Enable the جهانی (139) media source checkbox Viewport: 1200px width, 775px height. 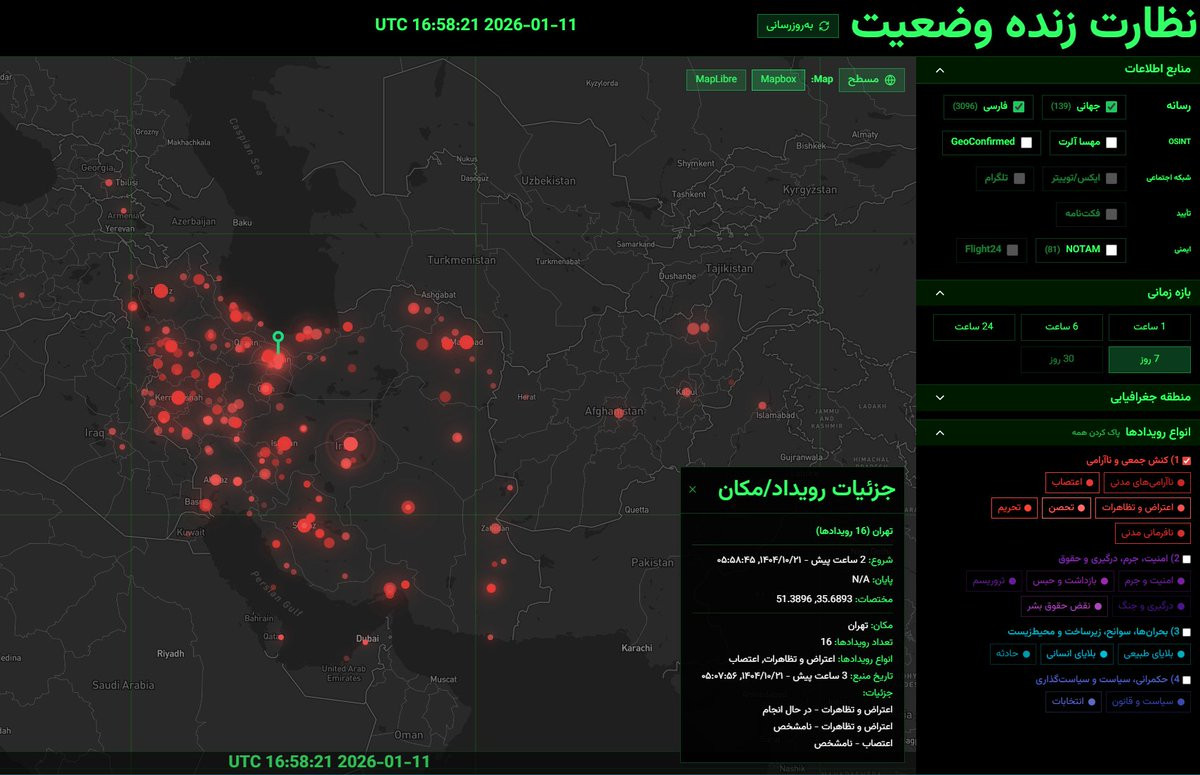coord(1111,106)
